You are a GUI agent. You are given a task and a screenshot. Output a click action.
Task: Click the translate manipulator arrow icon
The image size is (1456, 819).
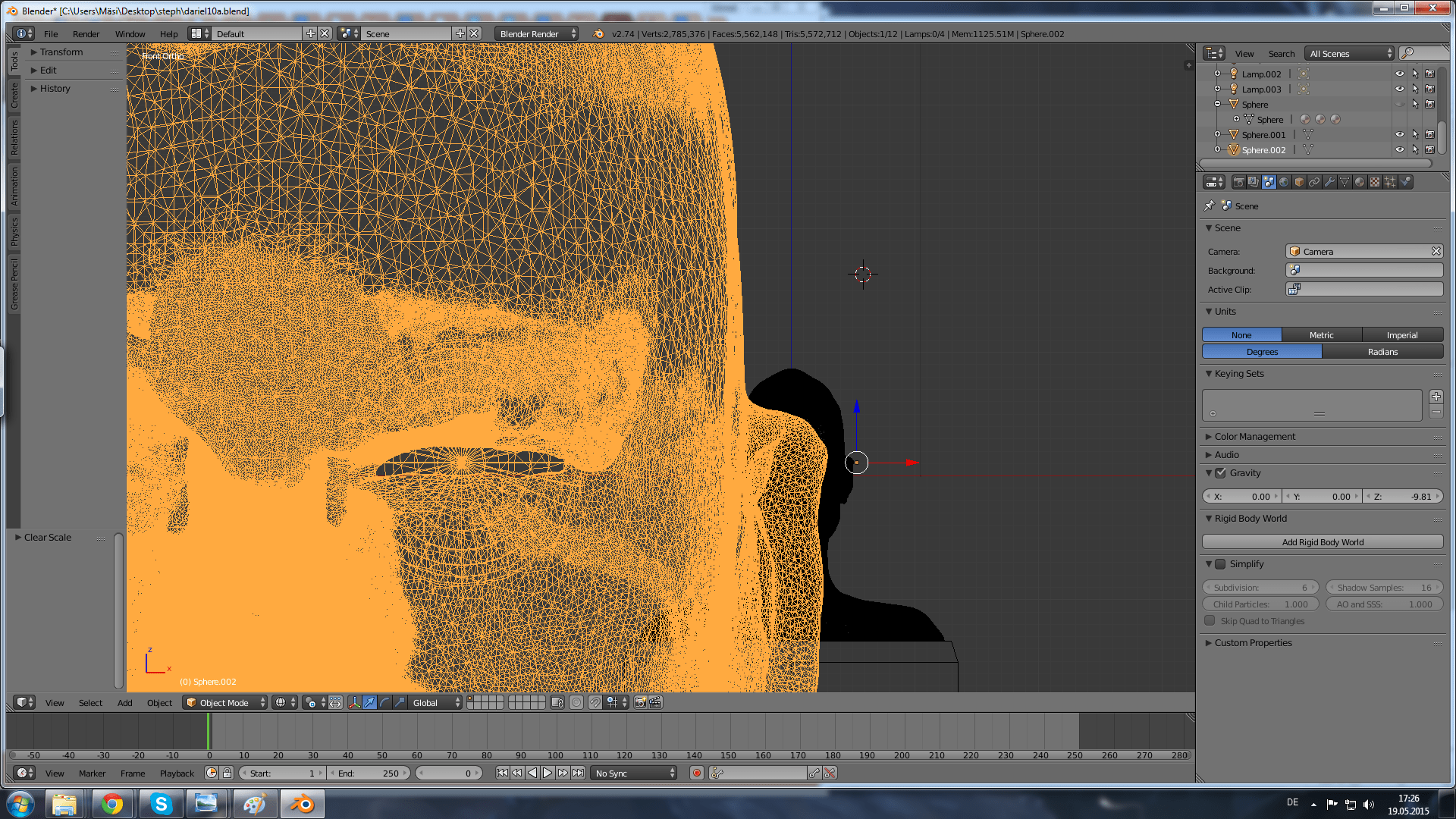369,702
